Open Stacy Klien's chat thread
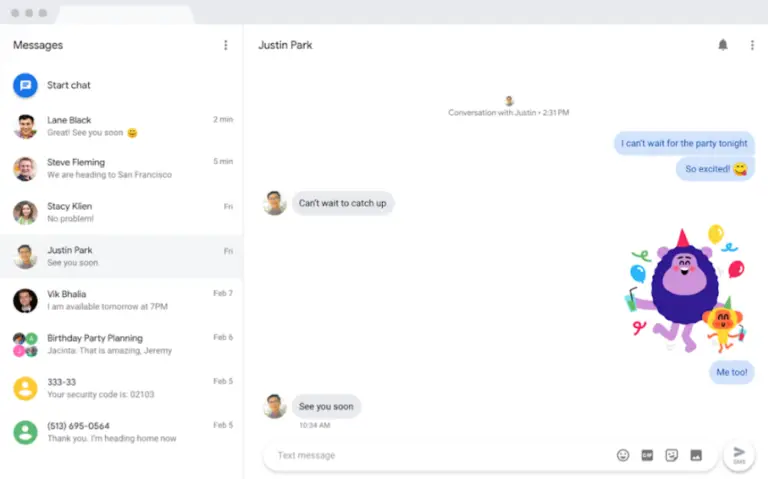 coord(122,212)
